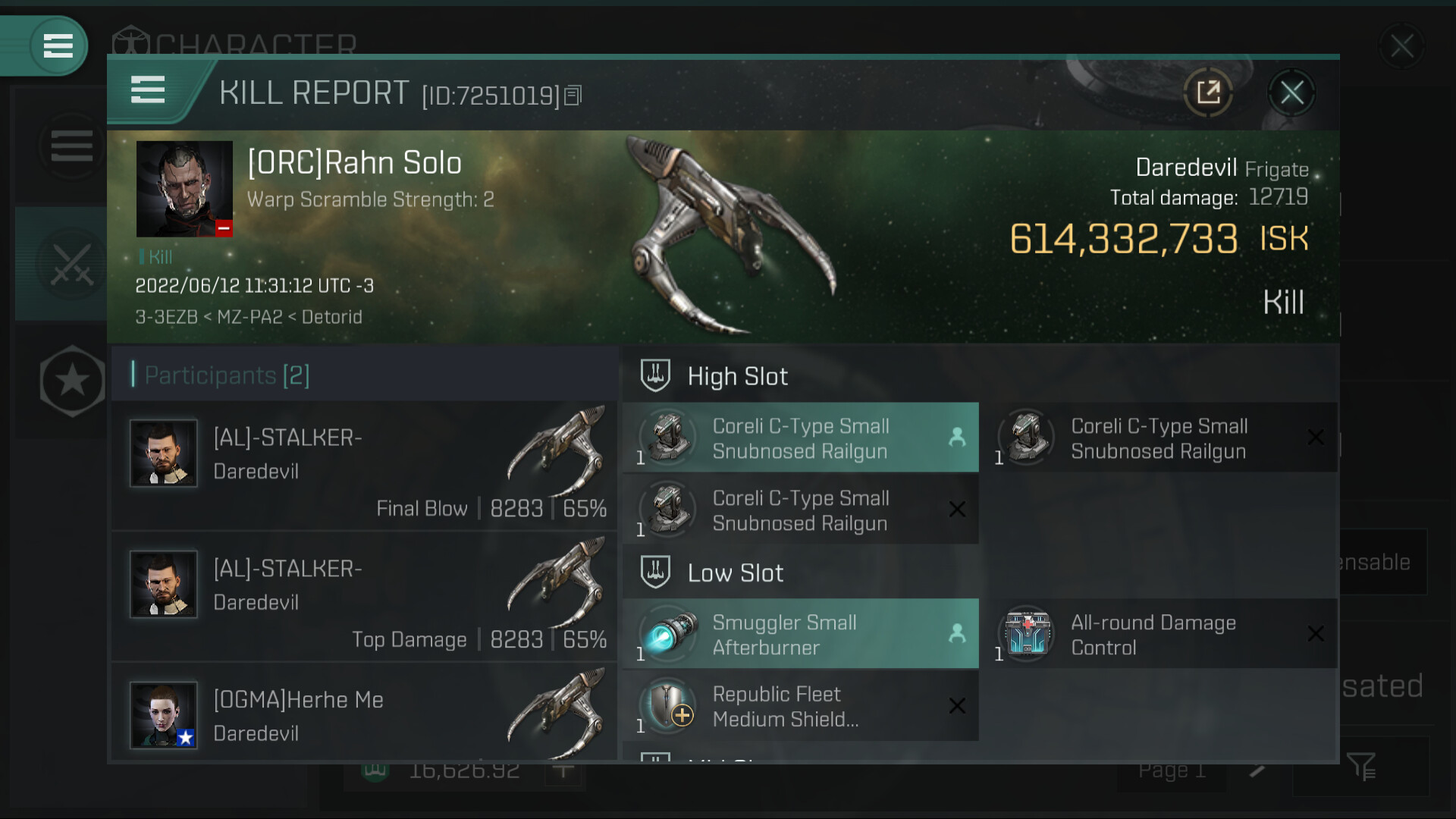Click the High Slot section icon
1456x819 pixels.
coord(655,375)
